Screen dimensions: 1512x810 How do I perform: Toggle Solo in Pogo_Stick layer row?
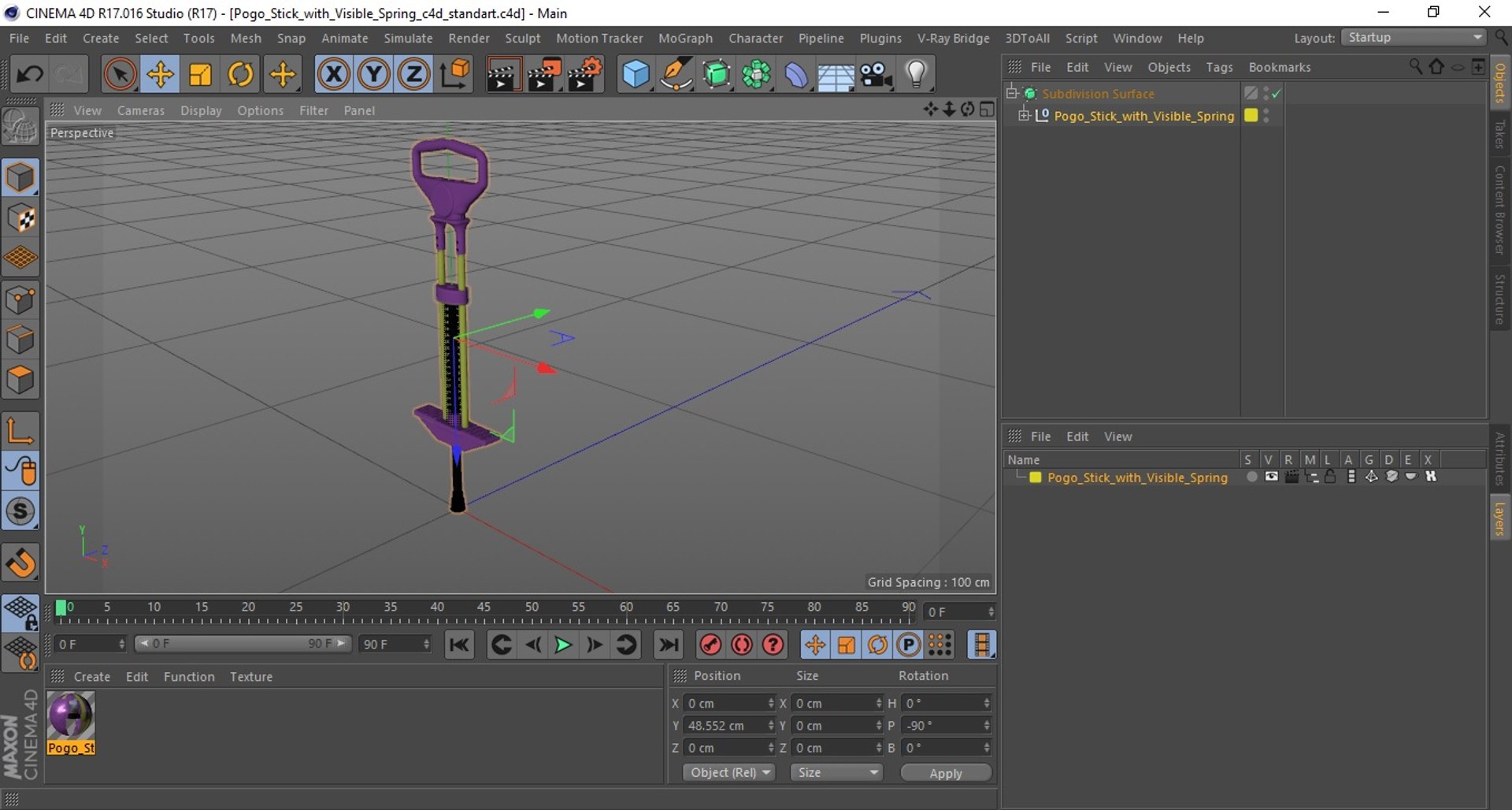pos(1251,477)
